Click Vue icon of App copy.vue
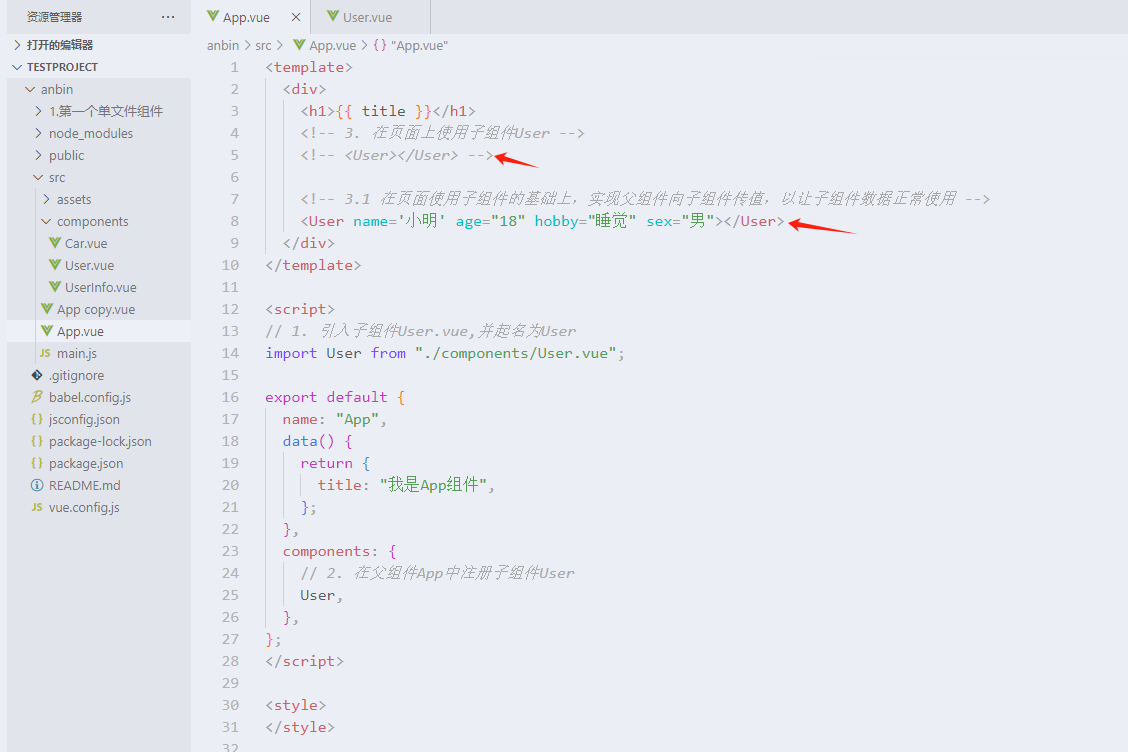 47,309
